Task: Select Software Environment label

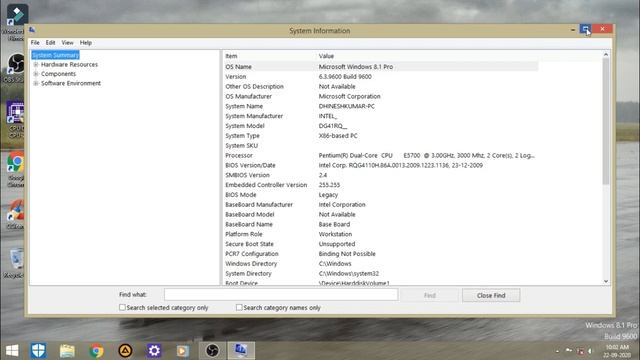Action: click(x=71, y=83)
